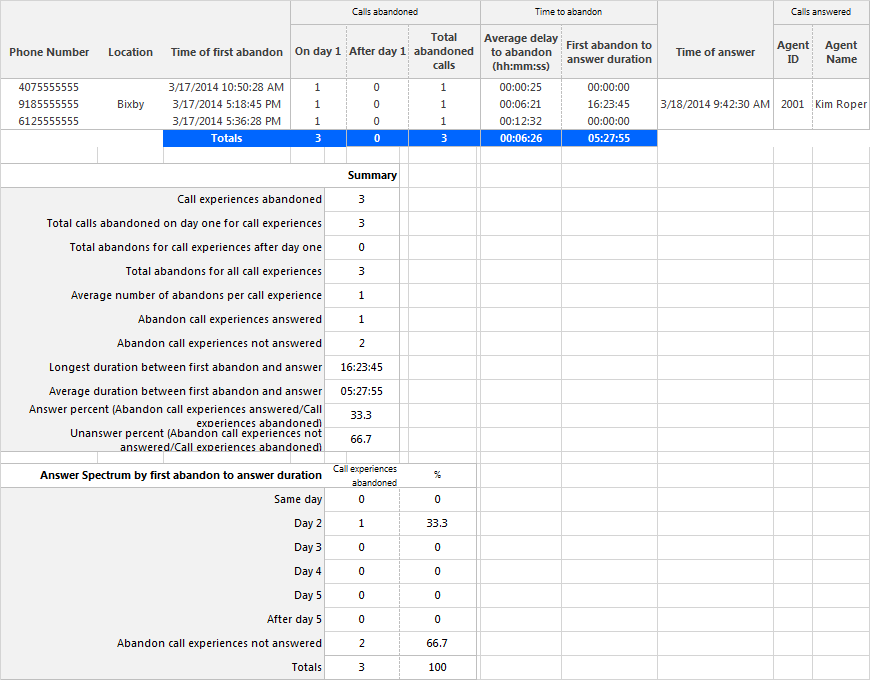This screenshot has height=680, width=870.
Task: Select first abandon time 3/17/2014 5:18:45 PM
Action: tap(226, 104)
